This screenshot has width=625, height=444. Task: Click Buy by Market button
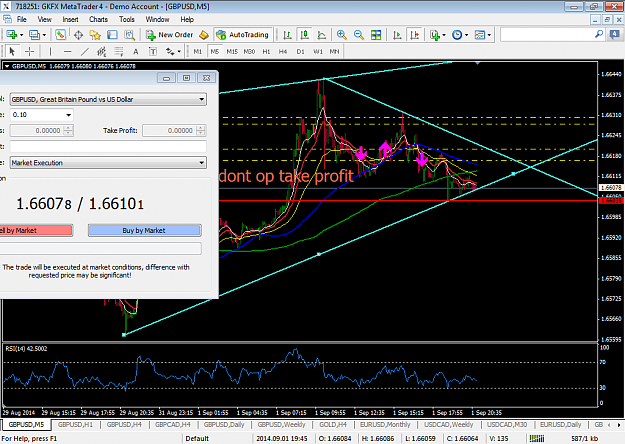[144, 230]
